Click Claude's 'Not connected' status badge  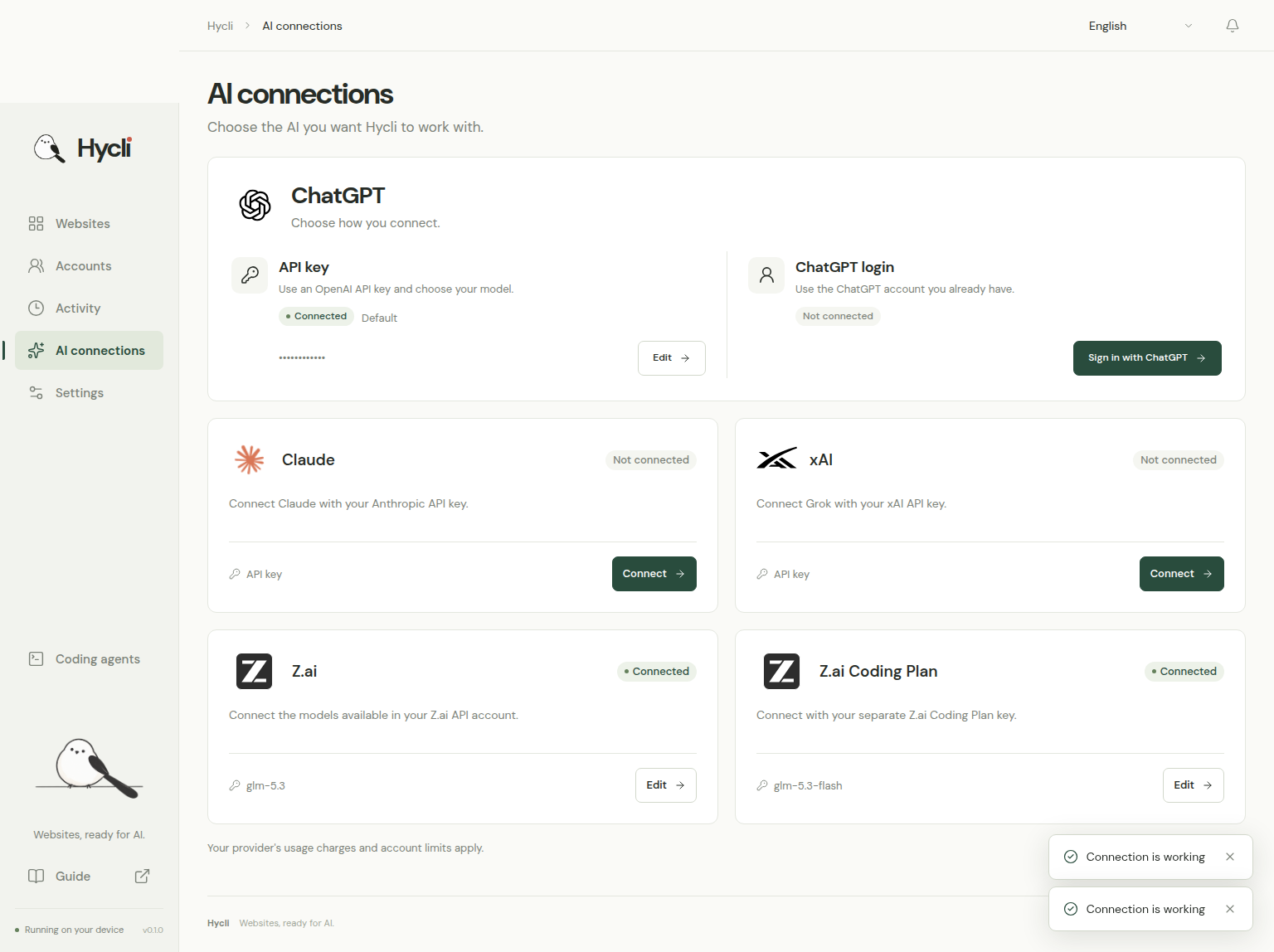pos(651,460)
